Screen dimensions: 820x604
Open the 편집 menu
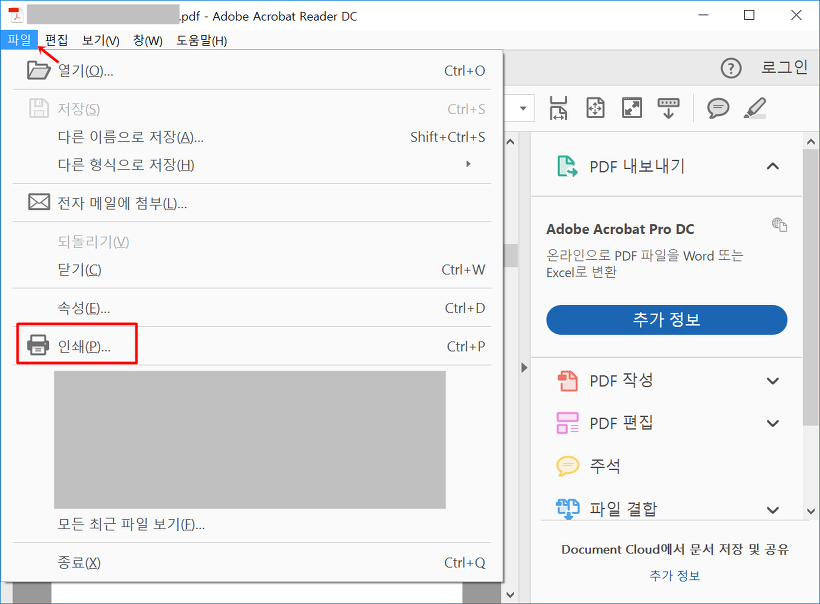click(56, 40)
